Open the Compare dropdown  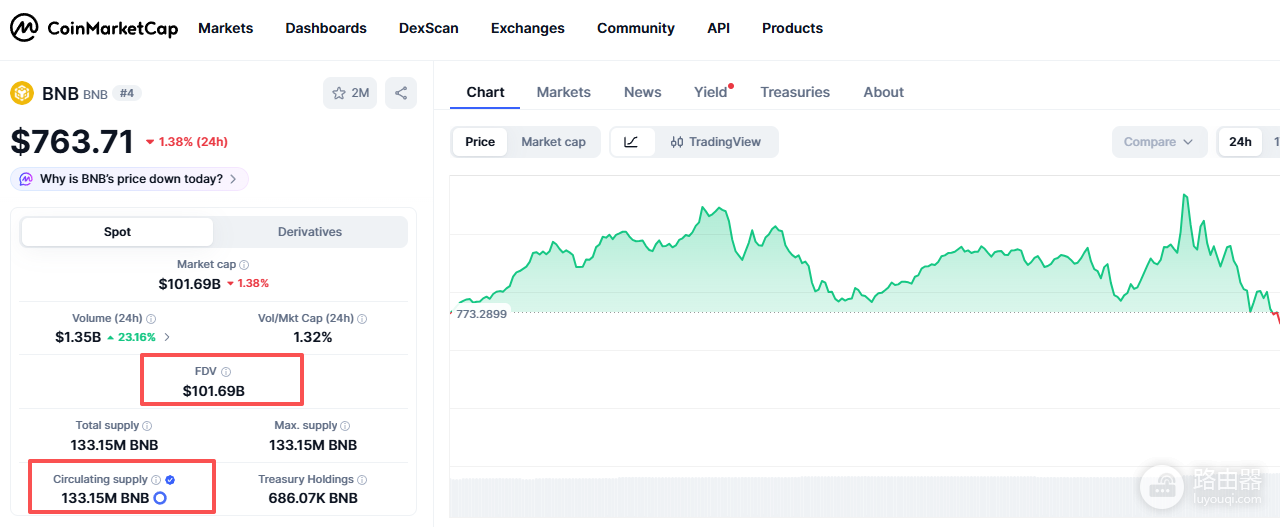click(x=1159, y=142)
